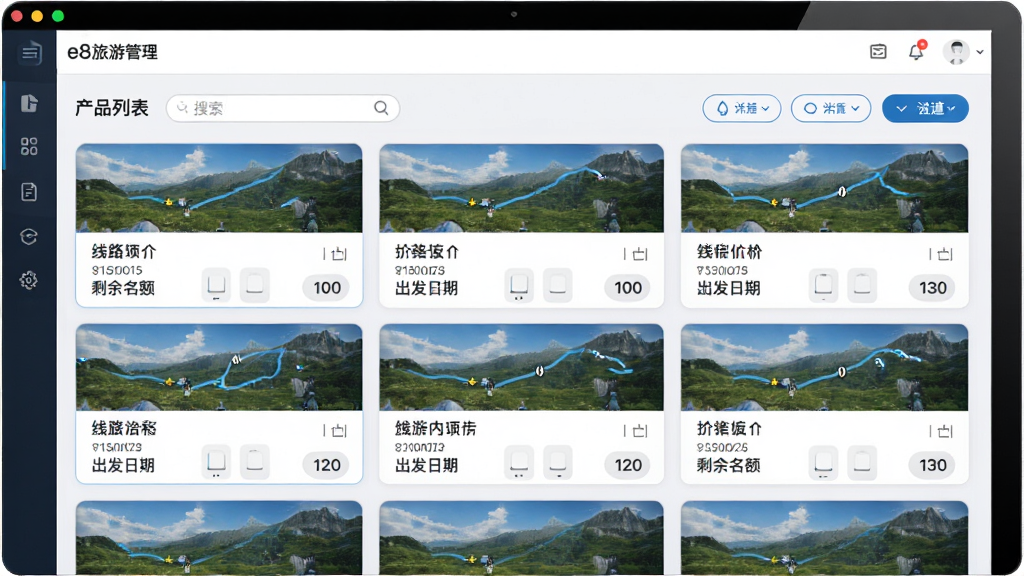Open the graduation cap icon in sidebar
Screen dimensions: 1024x576
[x=29, y=236]
